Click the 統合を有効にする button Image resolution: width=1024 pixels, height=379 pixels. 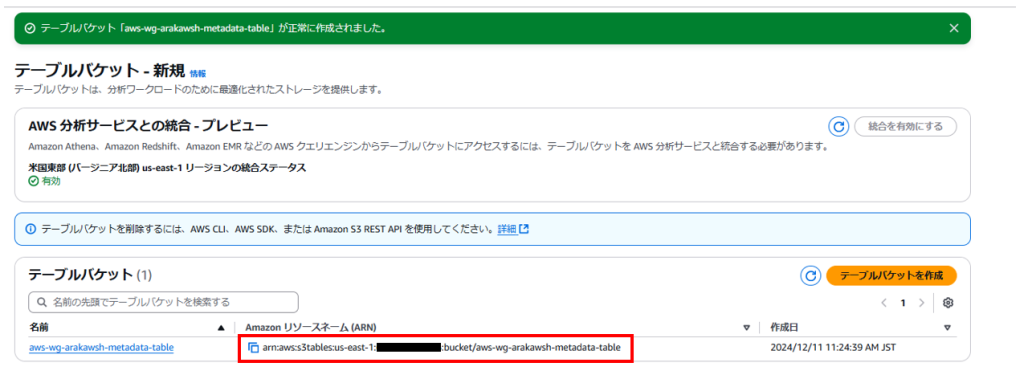[x=905, y=127]
